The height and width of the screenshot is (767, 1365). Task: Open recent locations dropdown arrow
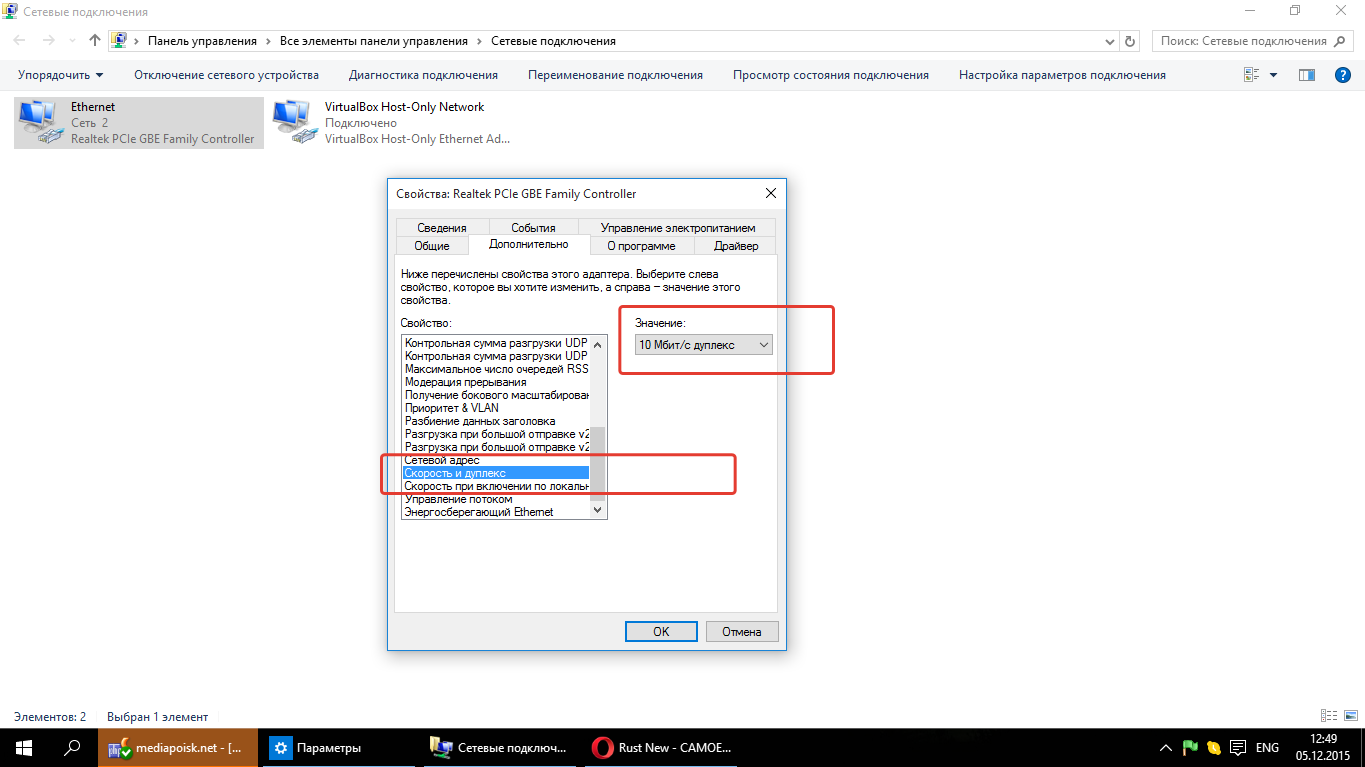point(72,41)
